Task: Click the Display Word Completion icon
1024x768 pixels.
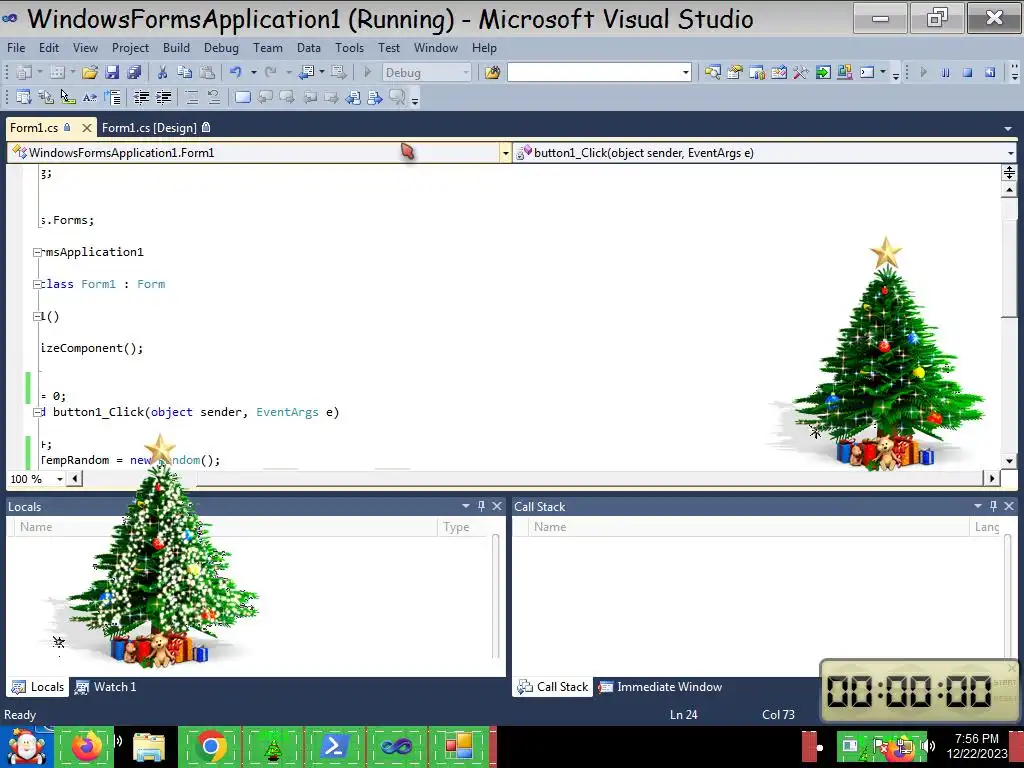Action: (x=89, y=97)
